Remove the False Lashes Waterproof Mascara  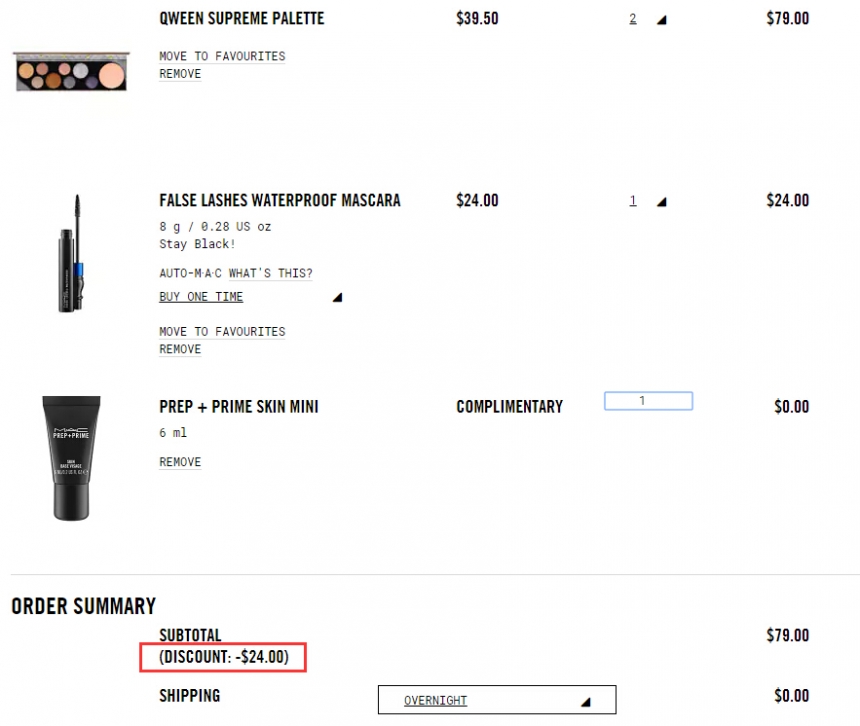pos(179,349)
